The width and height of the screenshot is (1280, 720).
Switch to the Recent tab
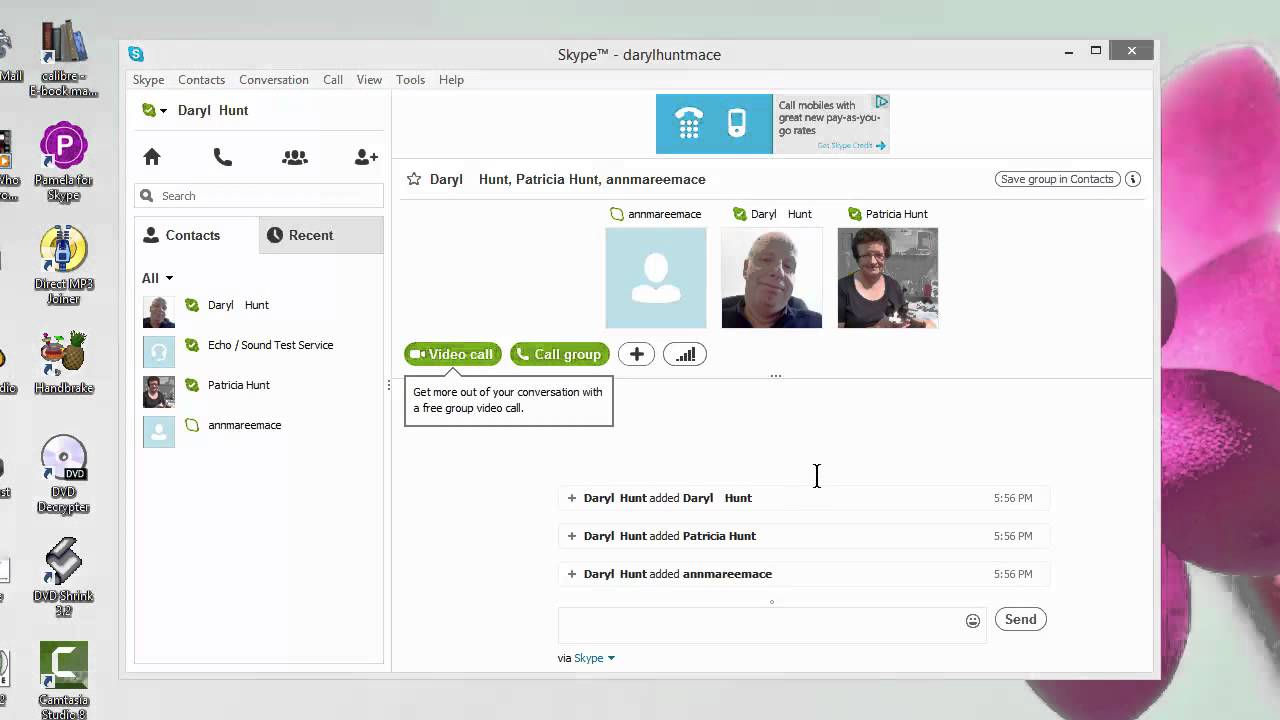321,235
